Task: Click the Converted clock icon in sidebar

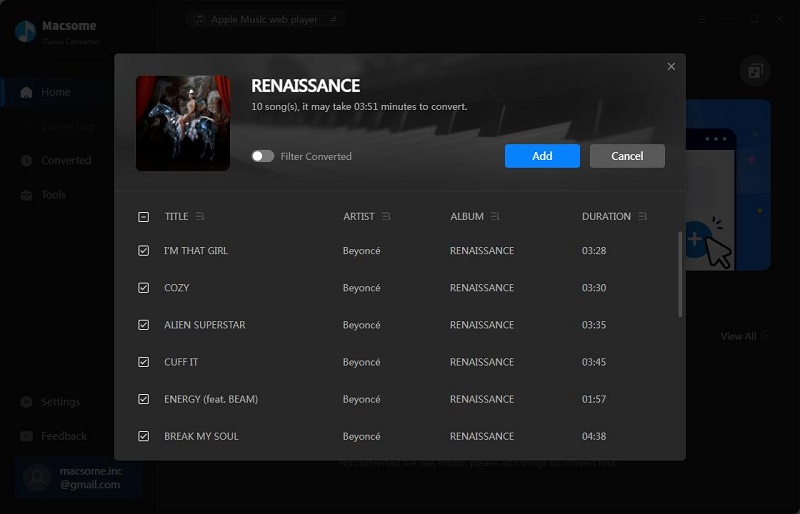Action: point(27,160)
